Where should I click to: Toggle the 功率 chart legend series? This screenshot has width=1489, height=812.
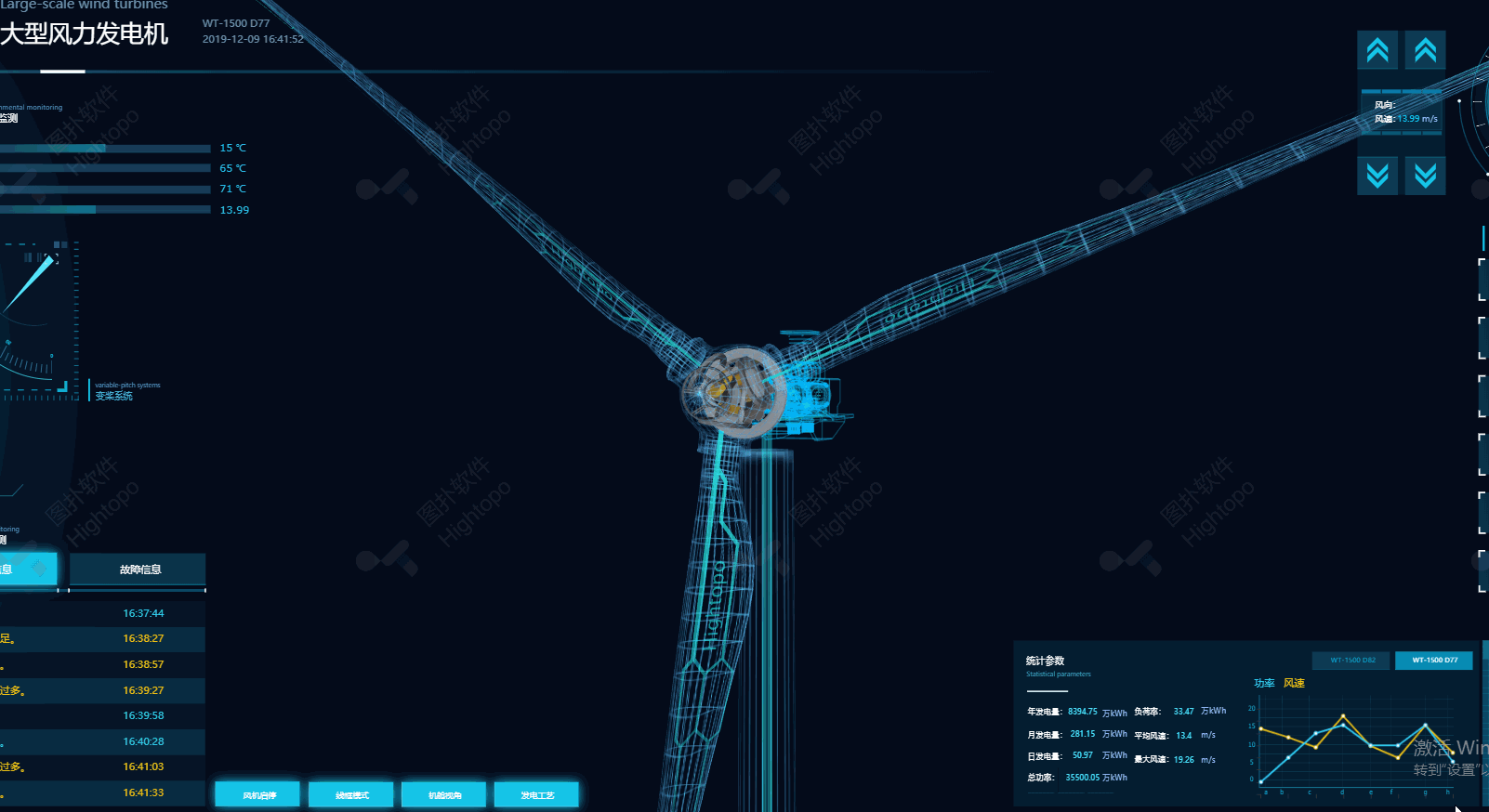click(1264, 683)
